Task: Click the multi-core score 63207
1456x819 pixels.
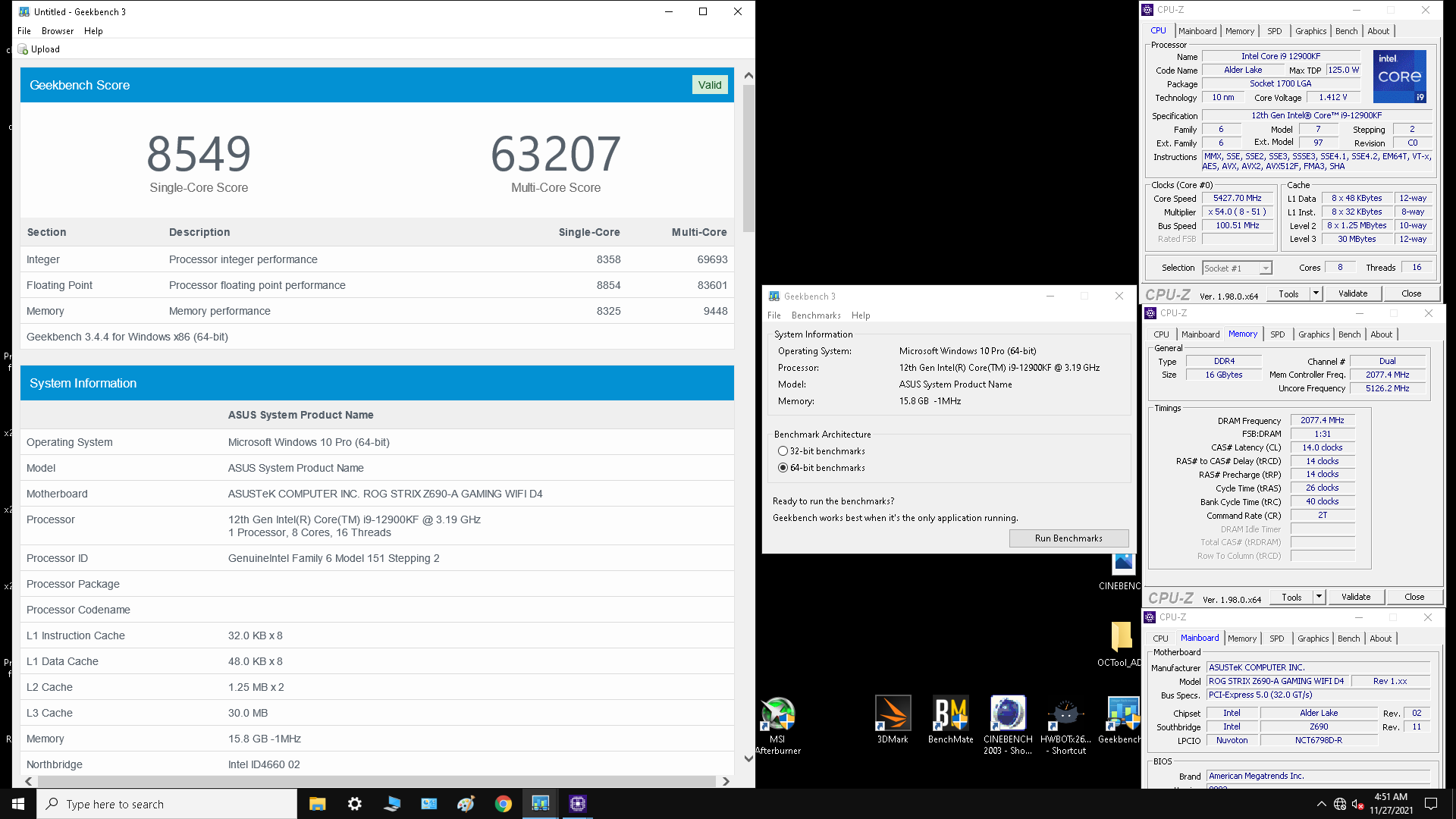Action: [x=556, y=154]
